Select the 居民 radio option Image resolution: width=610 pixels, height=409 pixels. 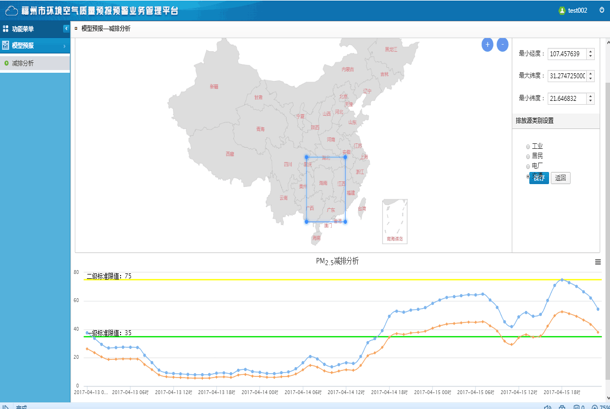point(528,156)
